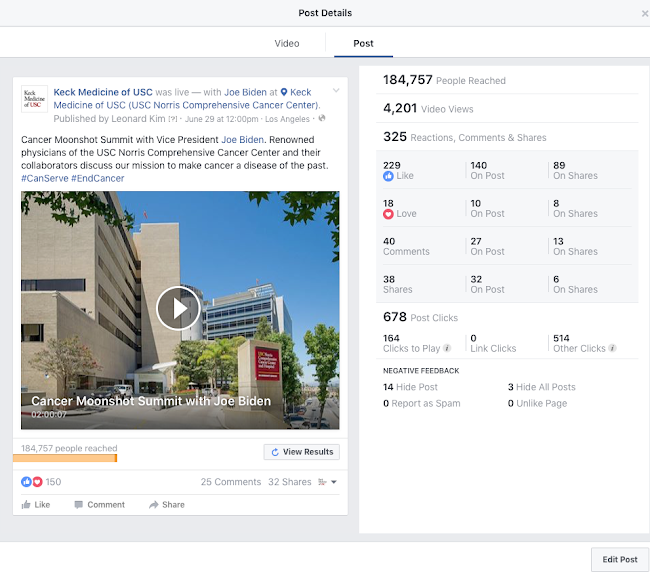Click the red Love heart icon in stats

(x=388, y=214)
